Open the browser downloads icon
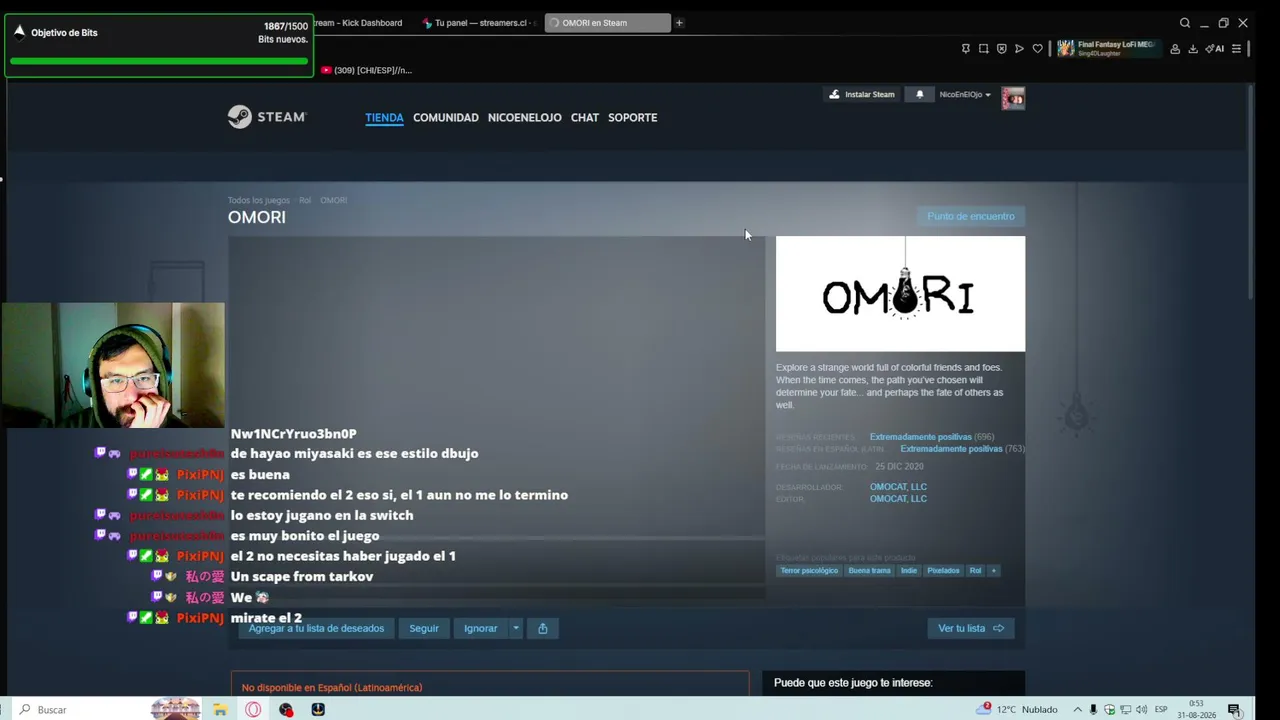The width and height of the screenshot is (1280, 720). (1193, 49)
